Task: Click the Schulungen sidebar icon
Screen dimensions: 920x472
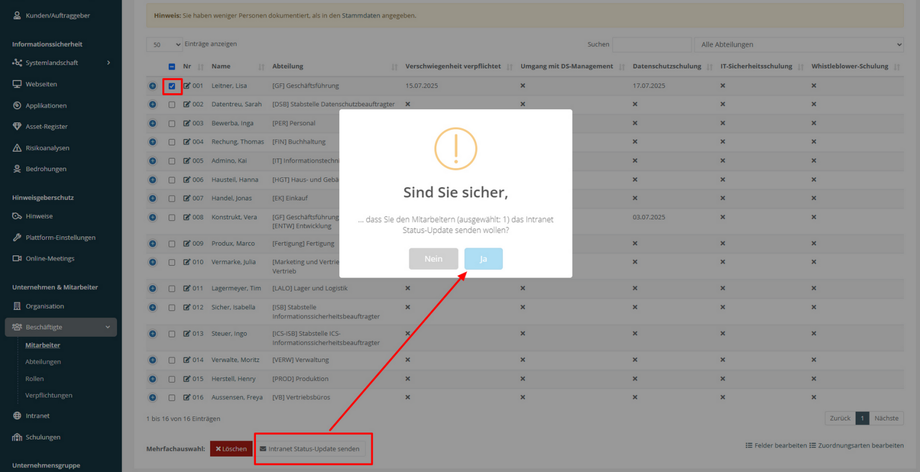Action: click(x=17, y=437)
